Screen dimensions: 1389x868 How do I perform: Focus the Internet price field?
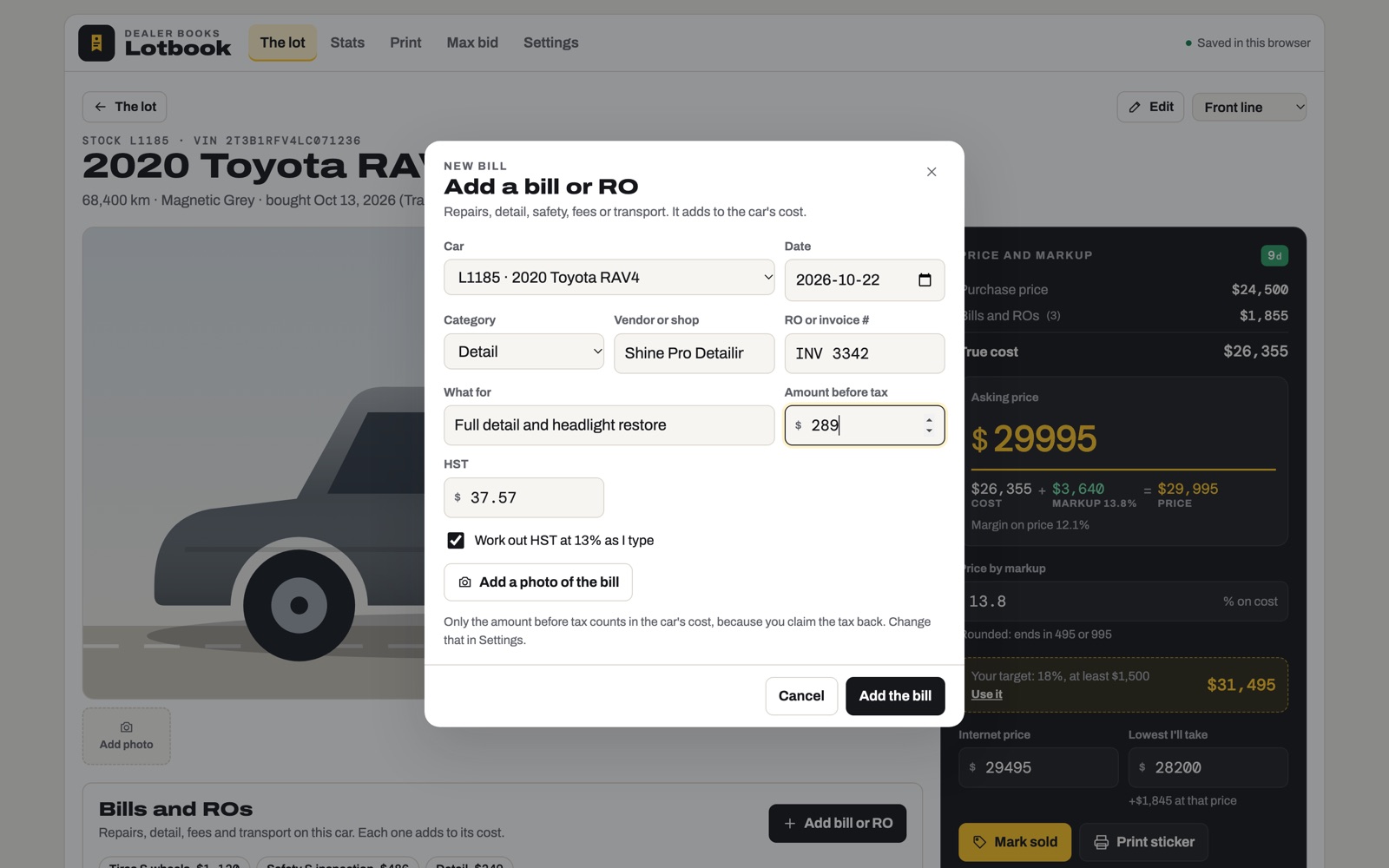coord(1038,767)
